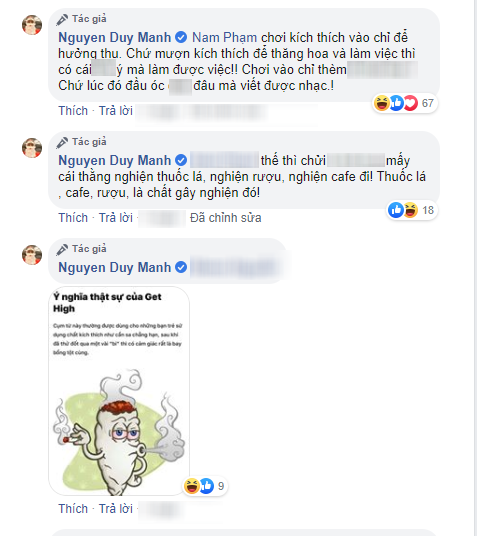
Task: Open reactions on the first comment showing 67
Action: point(405,103)
